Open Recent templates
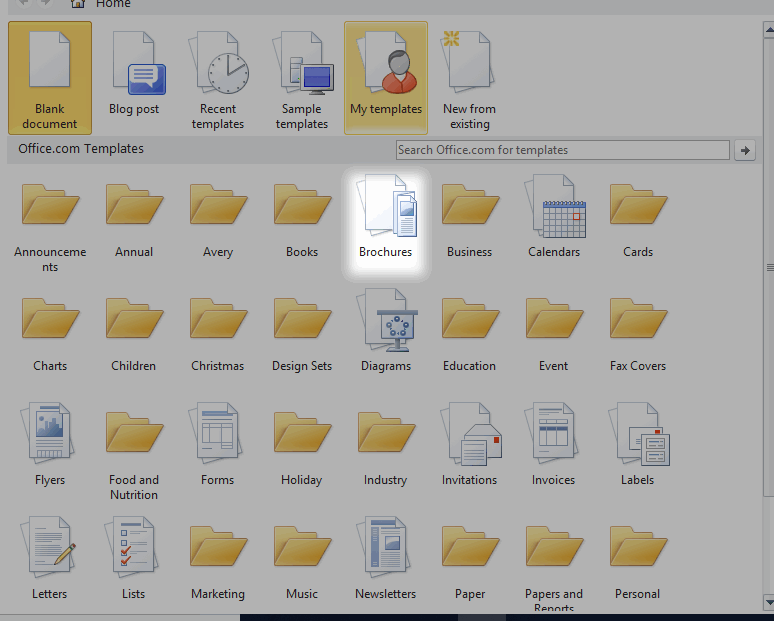774x621 pixels. (x=218, y=78)
